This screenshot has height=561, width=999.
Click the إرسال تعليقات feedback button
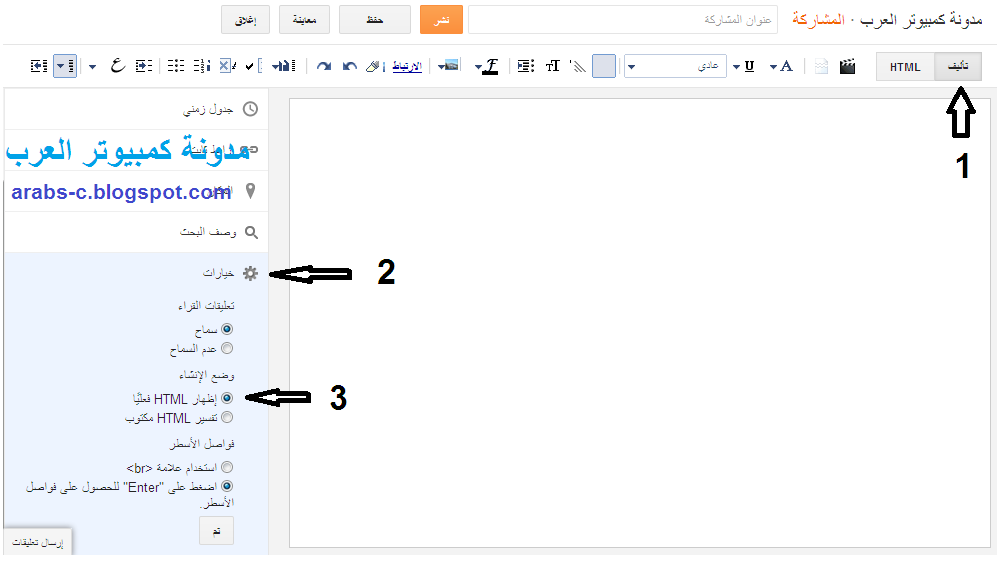38,543
